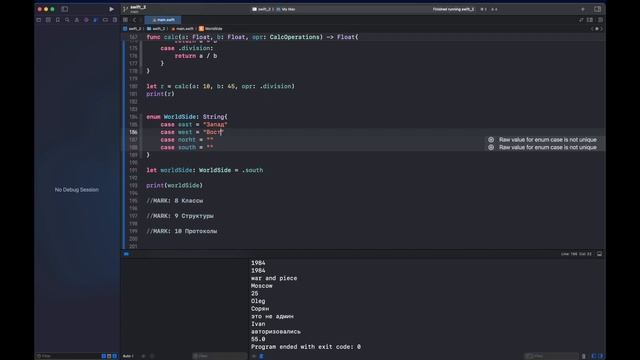Click the //MARK: 10 Протоколы comment
The width and height of the screenshot is (640, 360).
point(182,231)
